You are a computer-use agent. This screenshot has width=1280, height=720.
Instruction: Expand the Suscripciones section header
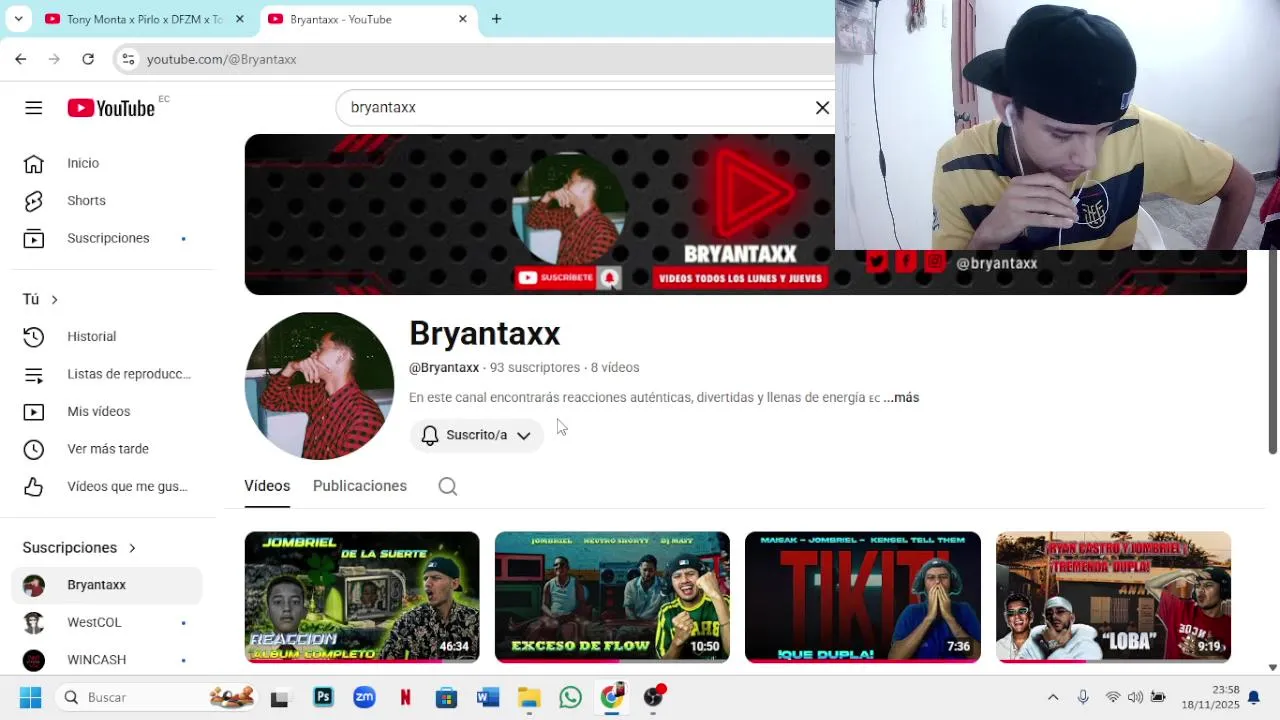pyautogui.click(x=80, y=548)
